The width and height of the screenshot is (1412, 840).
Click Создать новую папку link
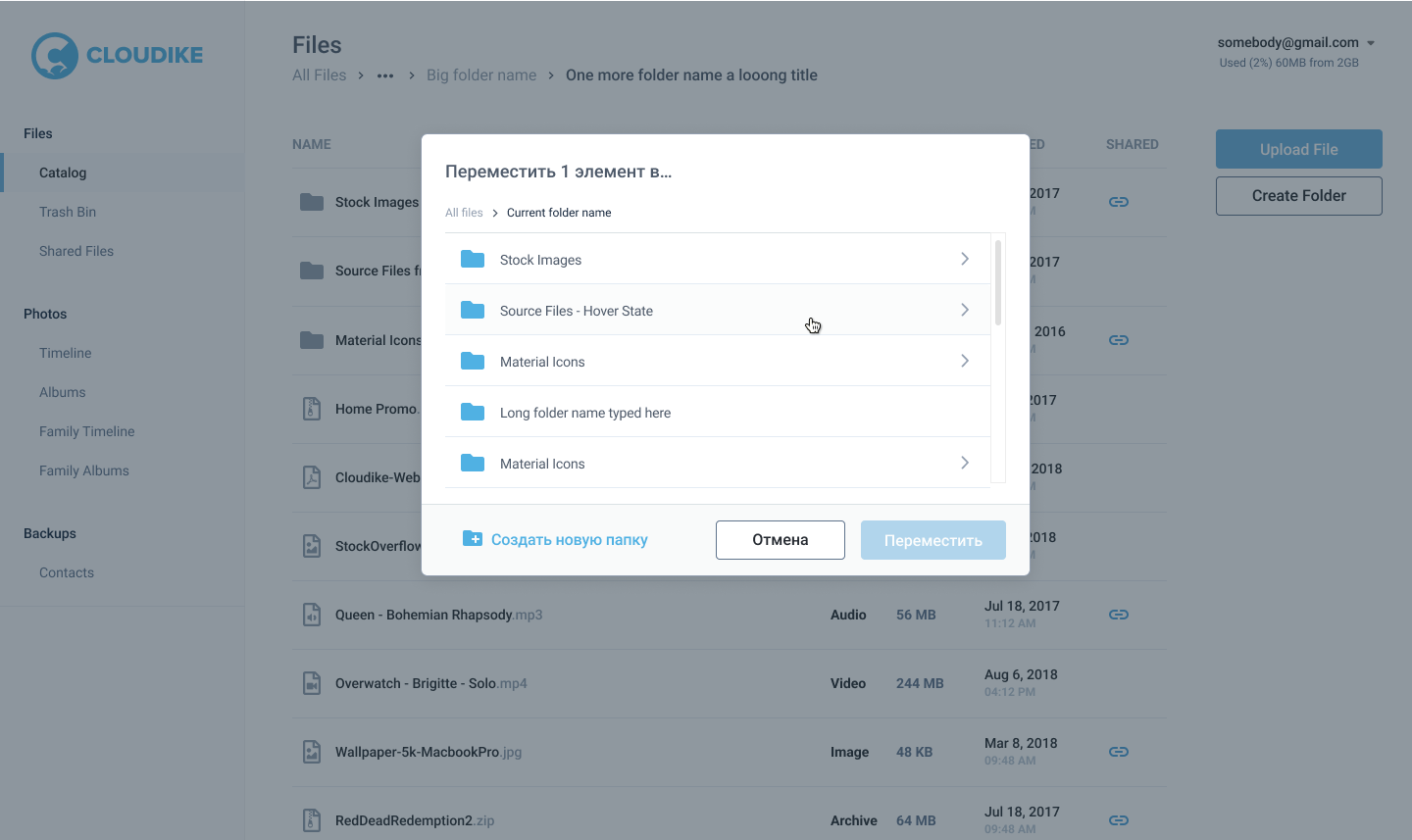coord(569,540)
